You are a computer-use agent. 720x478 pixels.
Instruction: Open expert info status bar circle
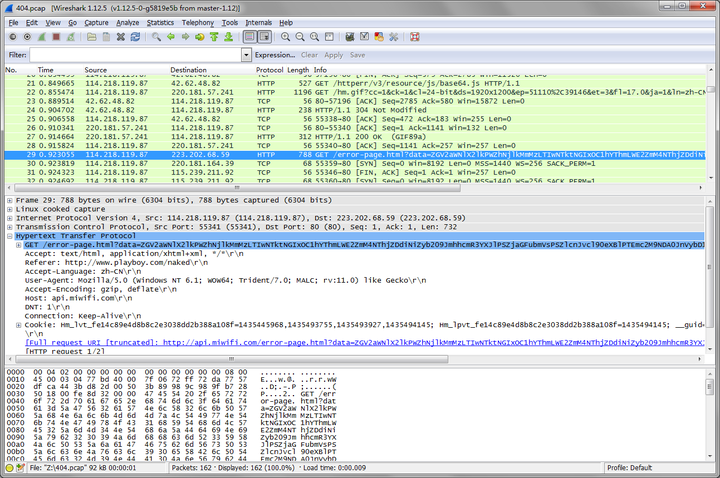[x=10, y=468]
